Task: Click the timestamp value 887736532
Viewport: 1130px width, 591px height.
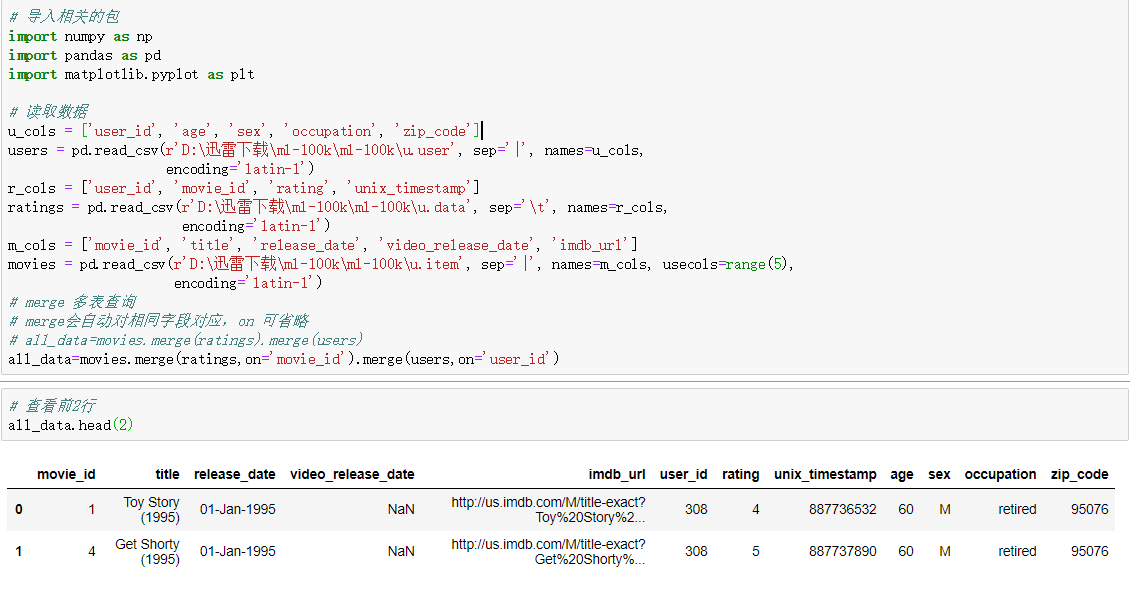Action: [x=842, y=510]
